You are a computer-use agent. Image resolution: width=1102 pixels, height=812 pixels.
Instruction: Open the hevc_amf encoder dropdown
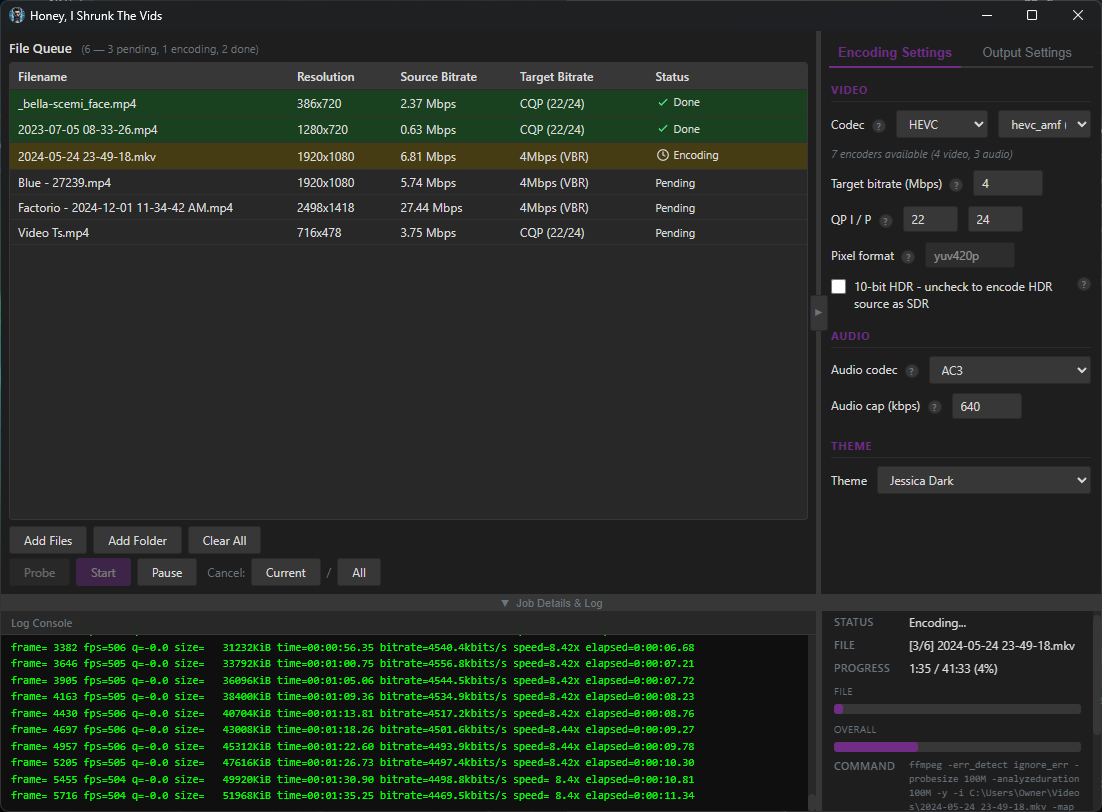[1043, 125]
